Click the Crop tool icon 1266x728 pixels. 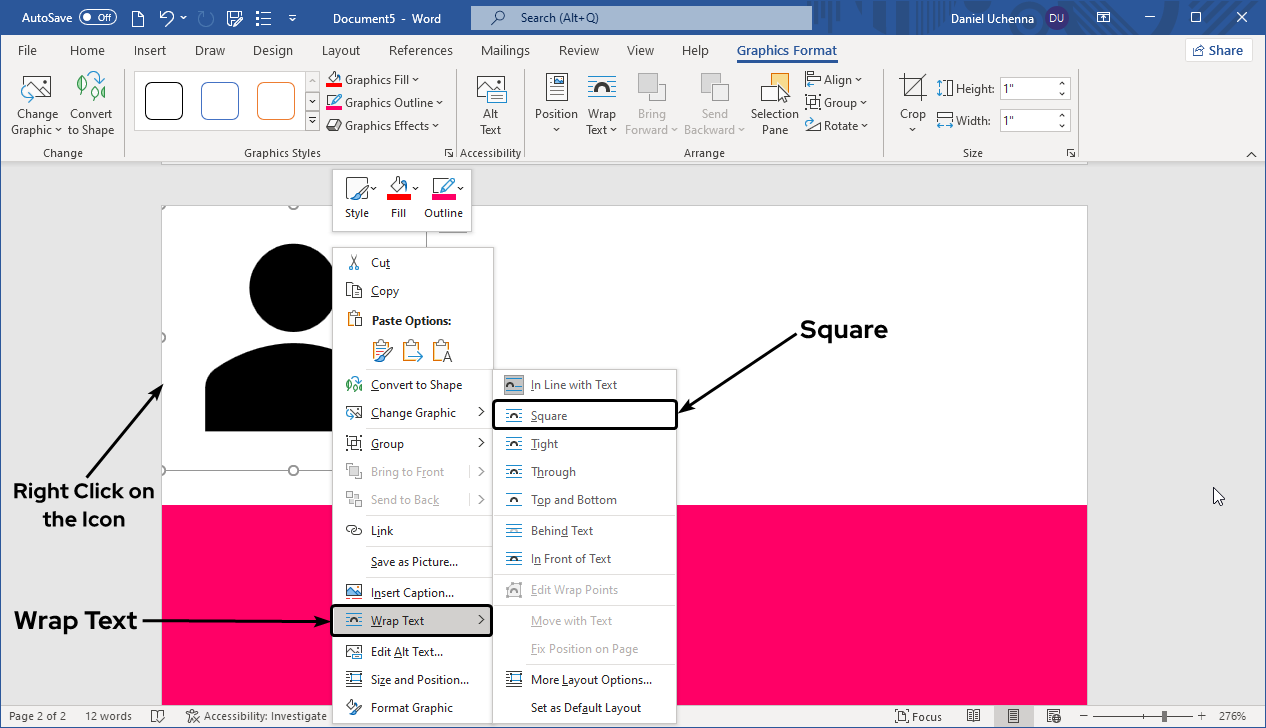(912, 89)
